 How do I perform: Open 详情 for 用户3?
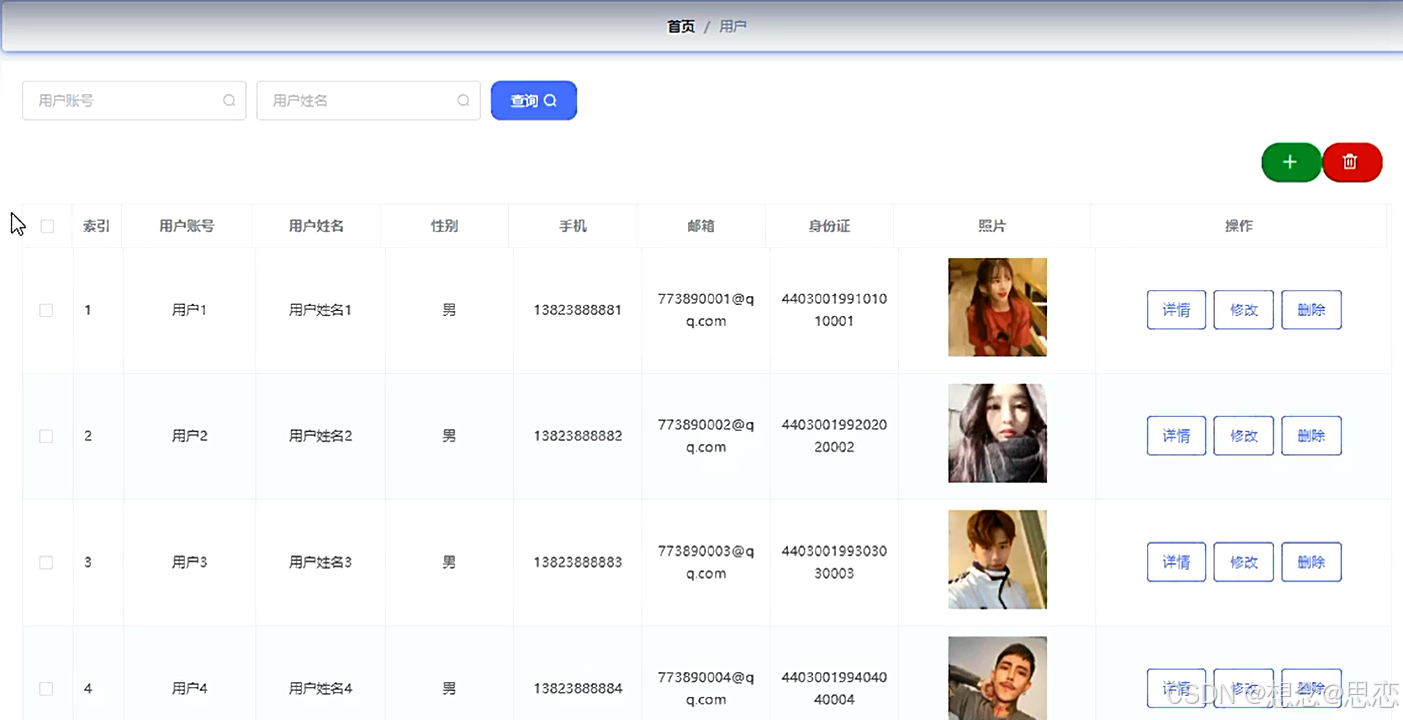tap(1176, 562)
